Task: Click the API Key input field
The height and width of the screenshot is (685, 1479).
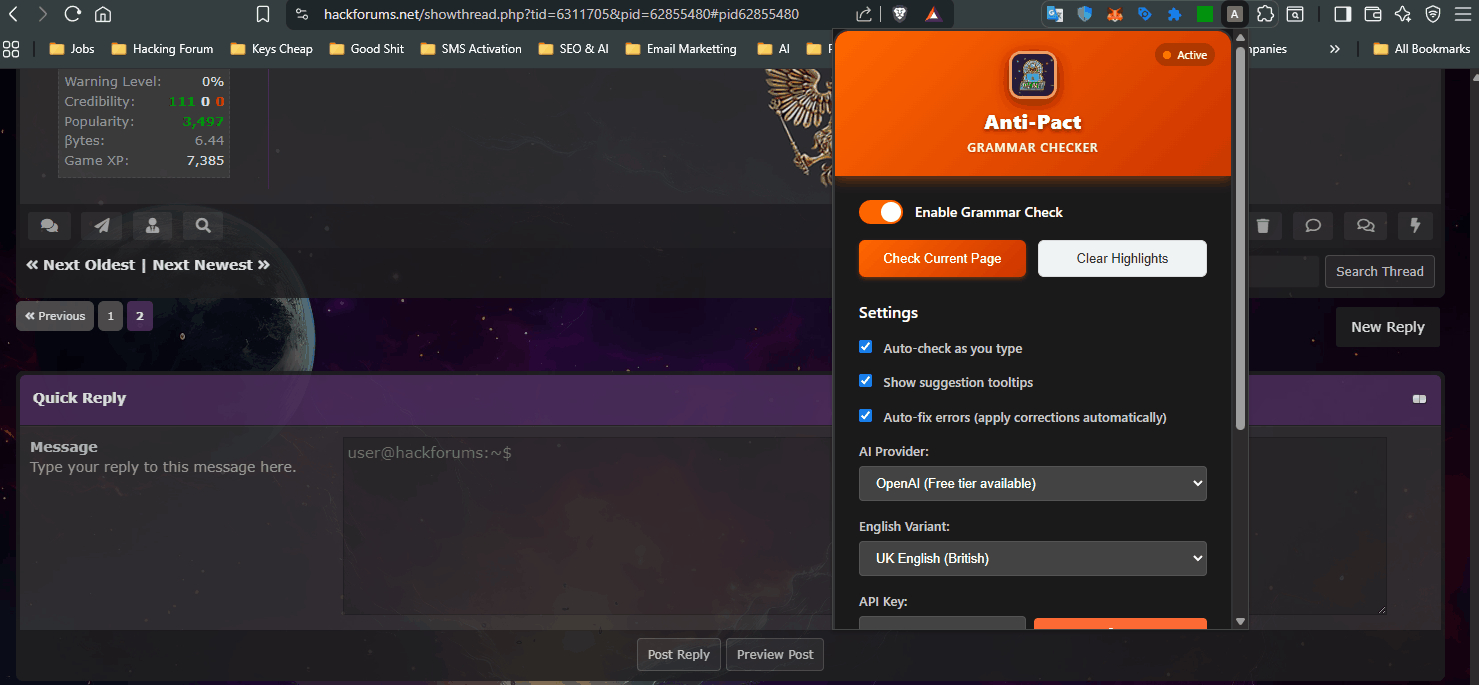Action: click(942, 625)
